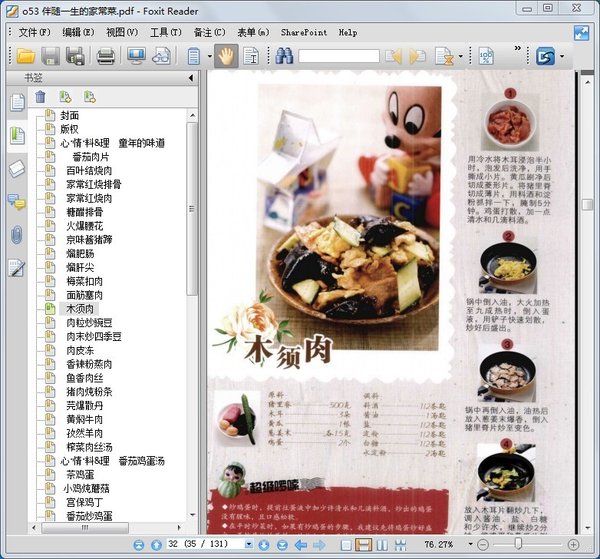The image size is (600, 559).
Task: Open the Help menu
Action: click(x=348, y=33)
